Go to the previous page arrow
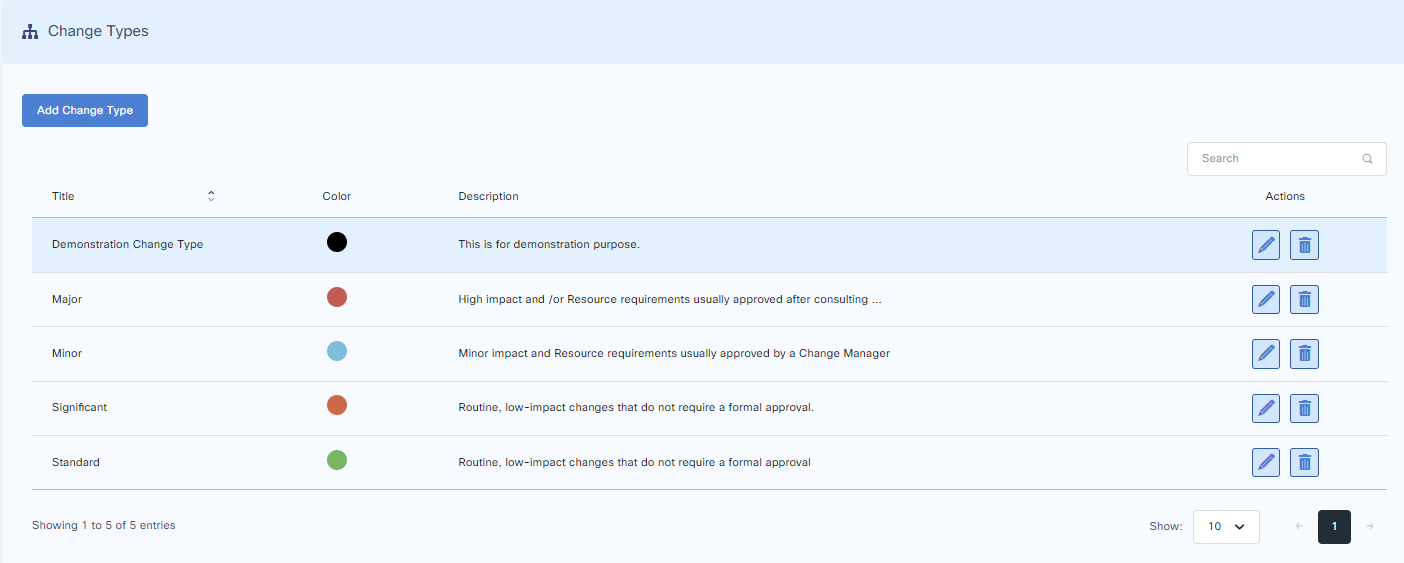This screenshot has width=1404, height=563. tap(1298, 527)
